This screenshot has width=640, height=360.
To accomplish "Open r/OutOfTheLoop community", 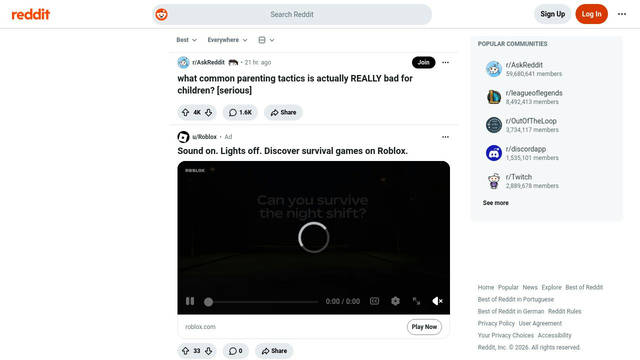I will point(531,121).
